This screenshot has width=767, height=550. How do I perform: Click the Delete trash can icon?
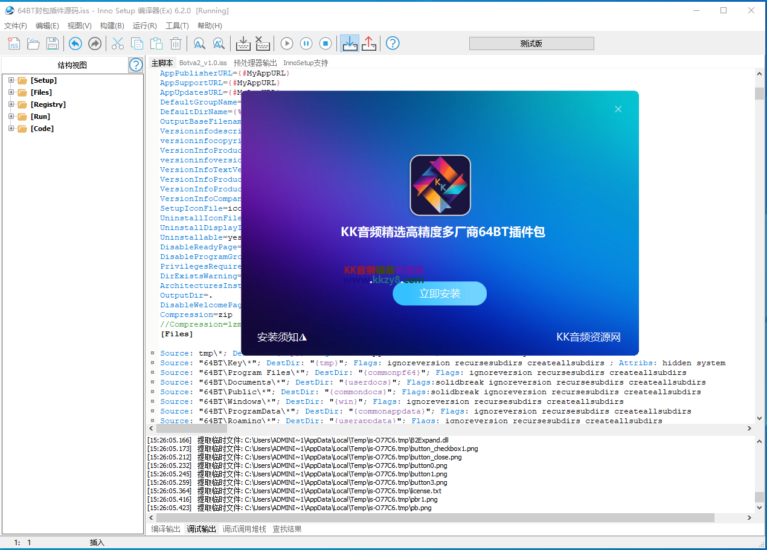pos(175,43)
